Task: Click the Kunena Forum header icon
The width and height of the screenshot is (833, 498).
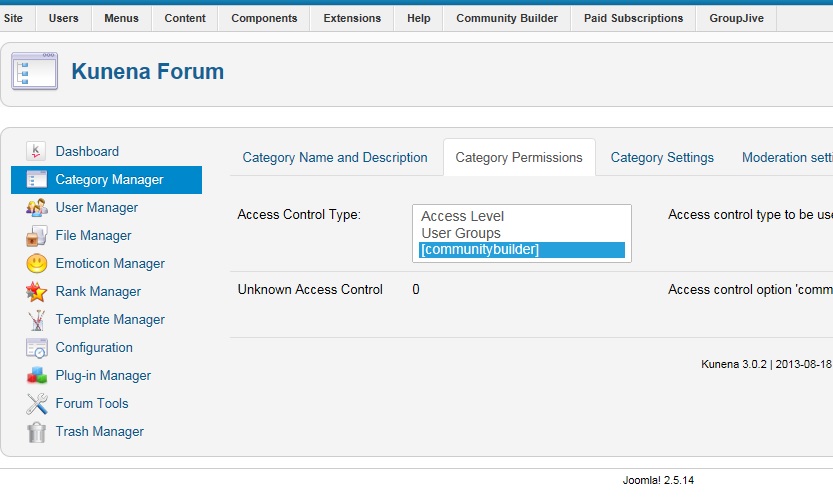Action: 35,71
